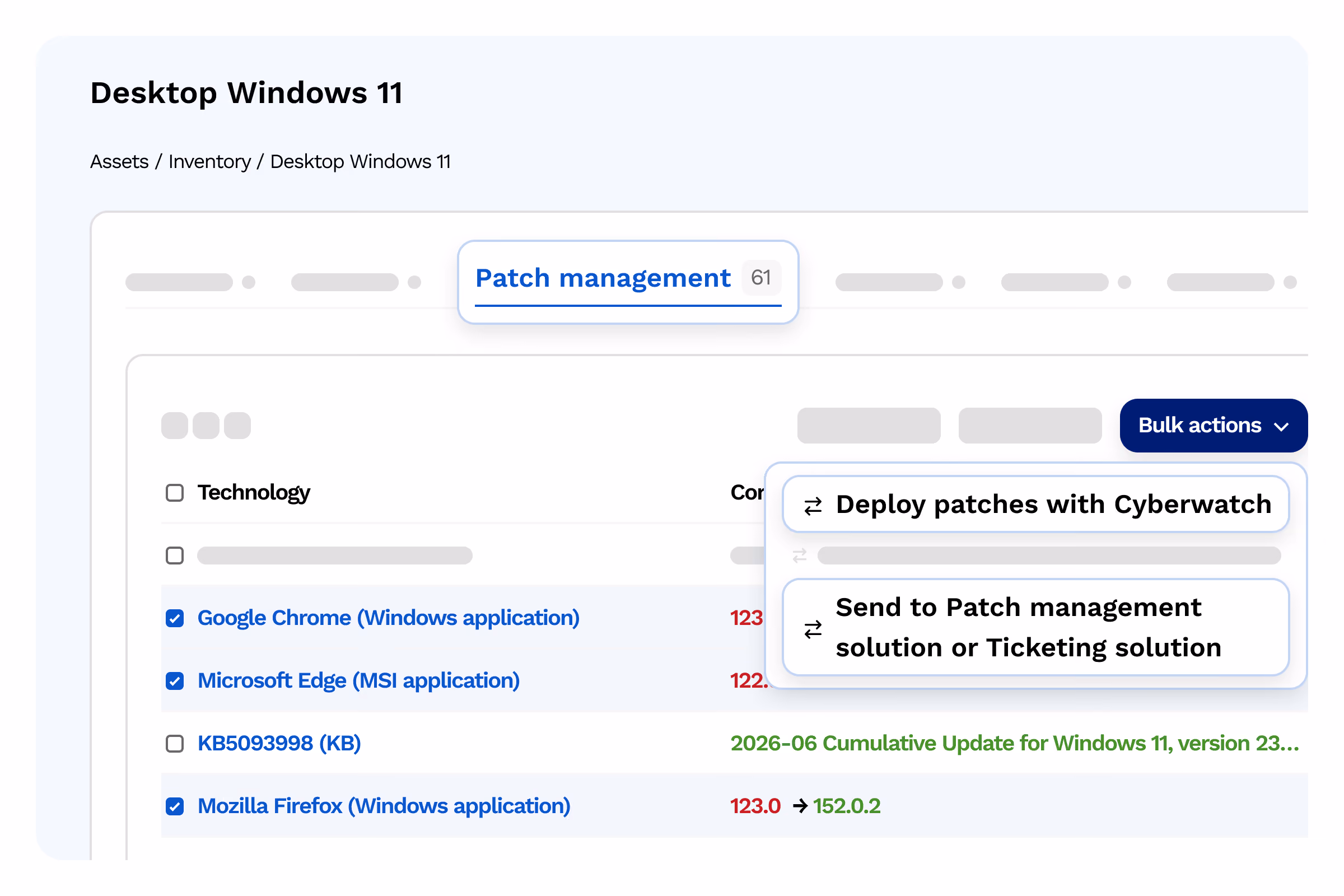The height and width of the screenshot is (896, 1344).
Task: Click Desktop Windows 11 breadcrumb item
Action: click(x=361, y=162)
